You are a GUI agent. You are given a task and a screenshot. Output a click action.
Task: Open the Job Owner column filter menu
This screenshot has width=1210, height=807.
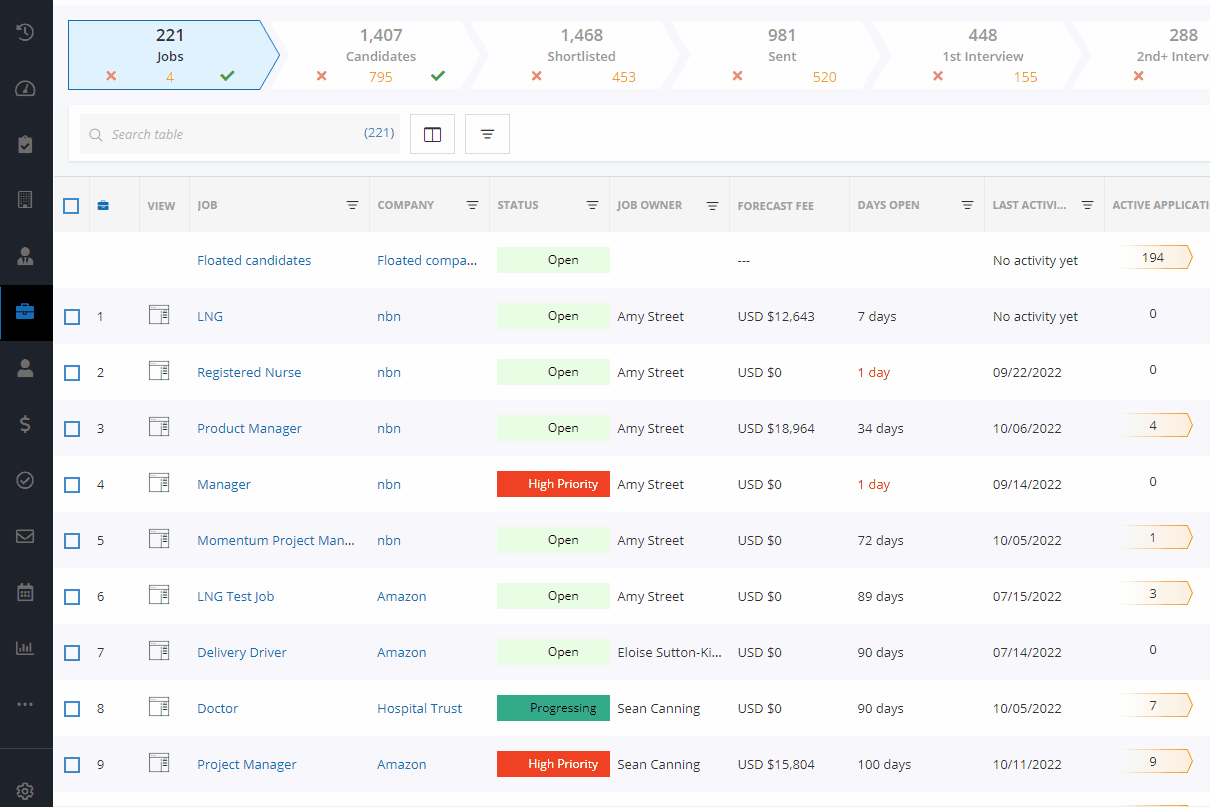pos(712,205)
